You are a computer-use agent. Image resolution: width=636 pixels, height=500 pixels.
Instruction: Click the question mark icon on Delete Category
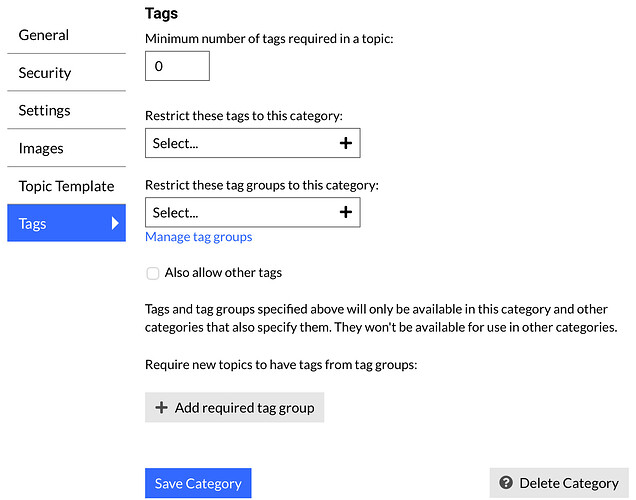[506, 483]
